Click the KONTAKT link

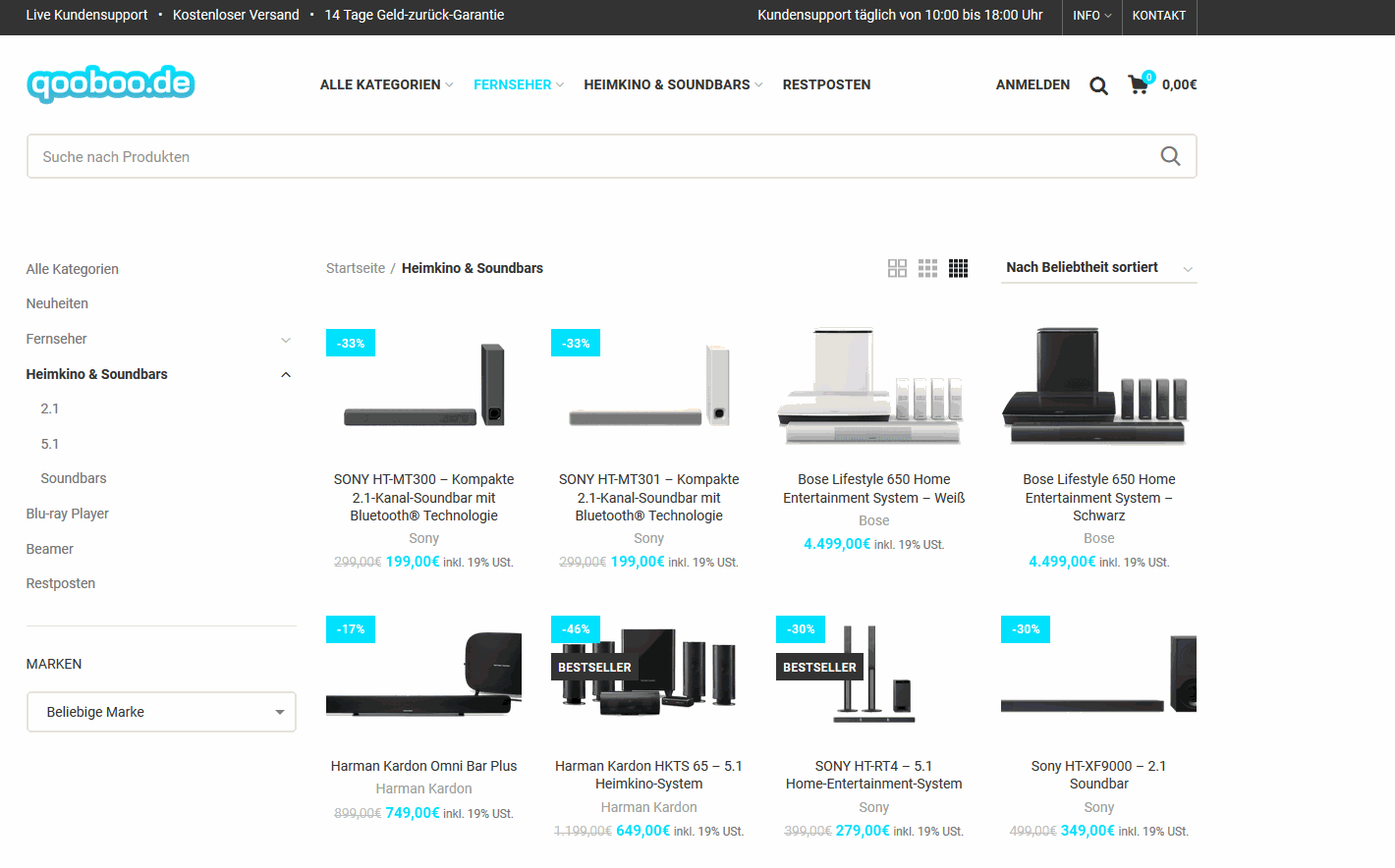pyautogui.click(x=1158, y=16)
